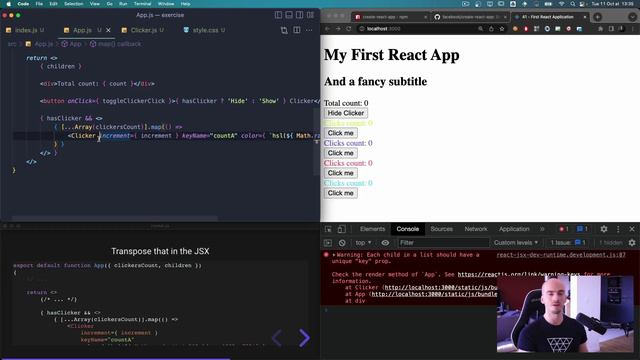This screenshot has width=640, height=360.
Task: Click the open changes (compare) editor icon
Action: pos(284,30)
